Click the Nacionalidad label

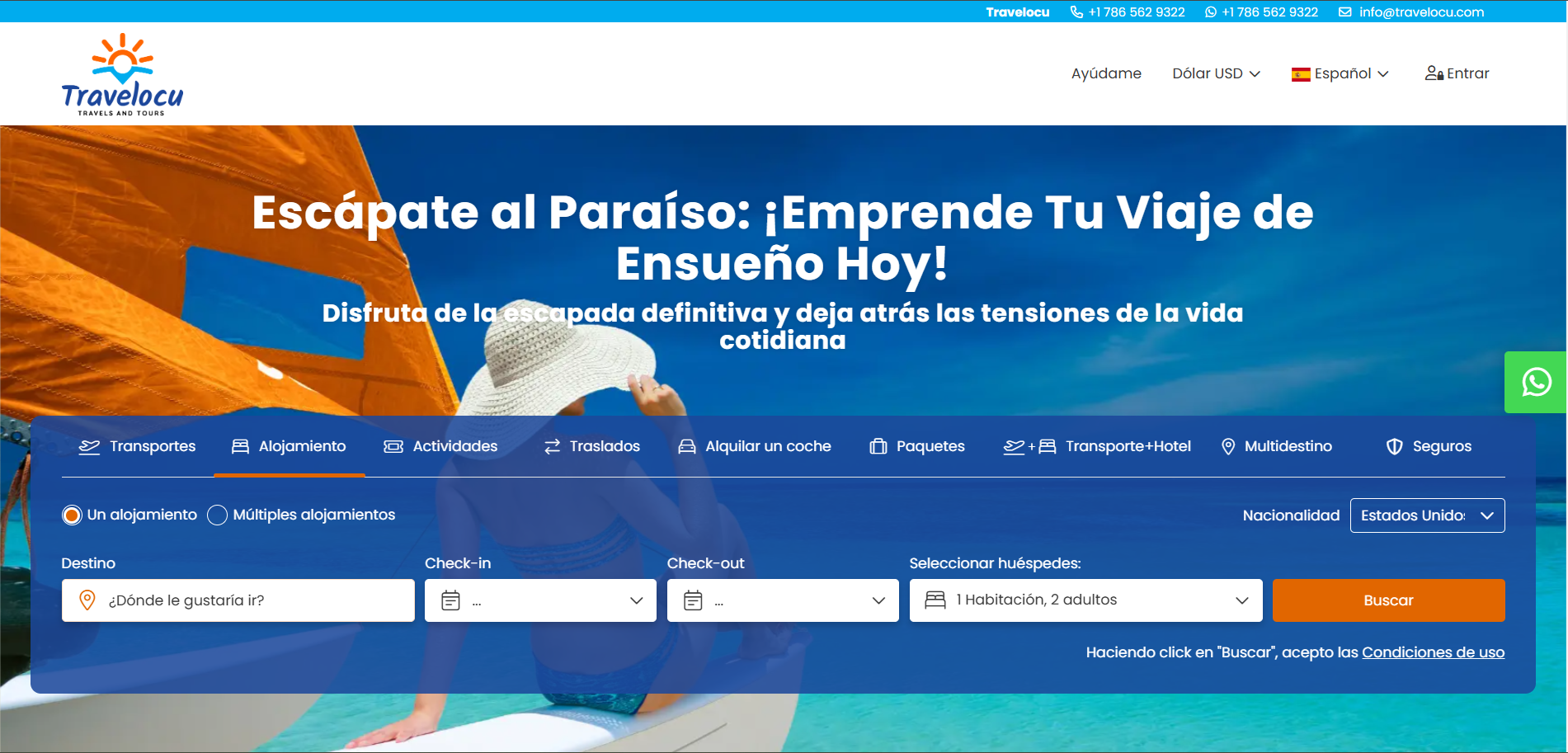[1291, 515]
